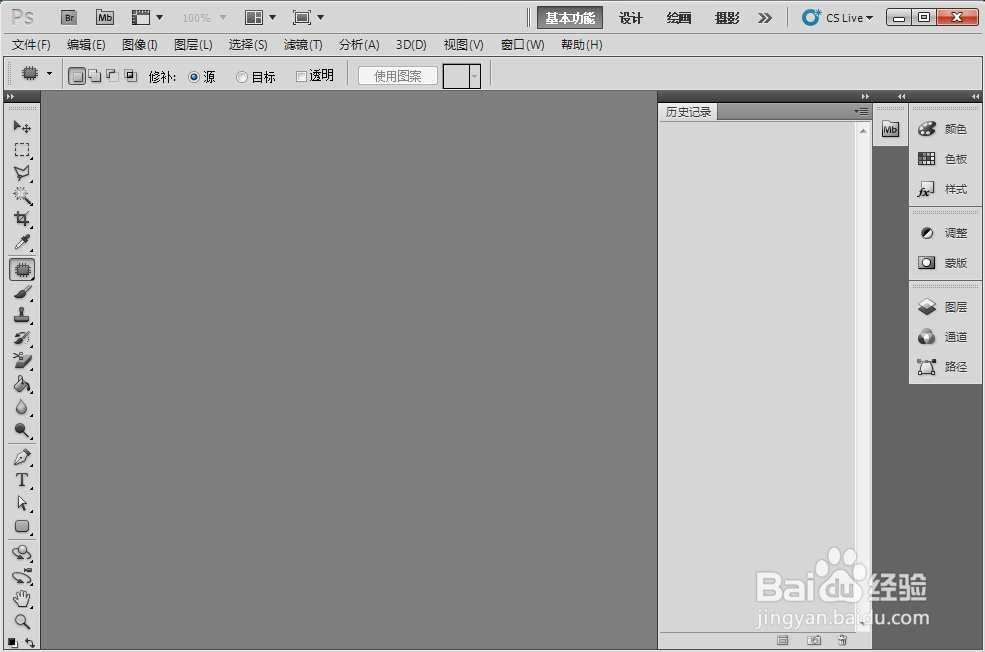Switch to the 基本功能 workspace
The image size is (985, 652).
[x=570, y=18]
